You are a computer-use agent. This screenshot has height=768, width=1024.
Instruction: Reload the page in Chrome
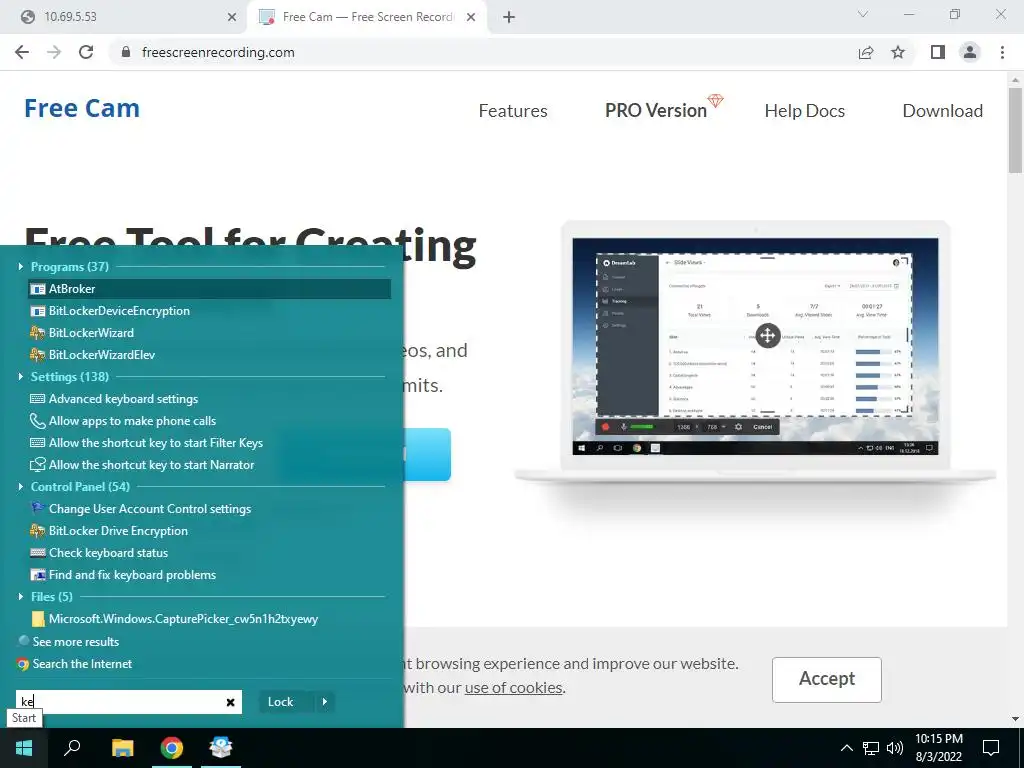point(86,52)
